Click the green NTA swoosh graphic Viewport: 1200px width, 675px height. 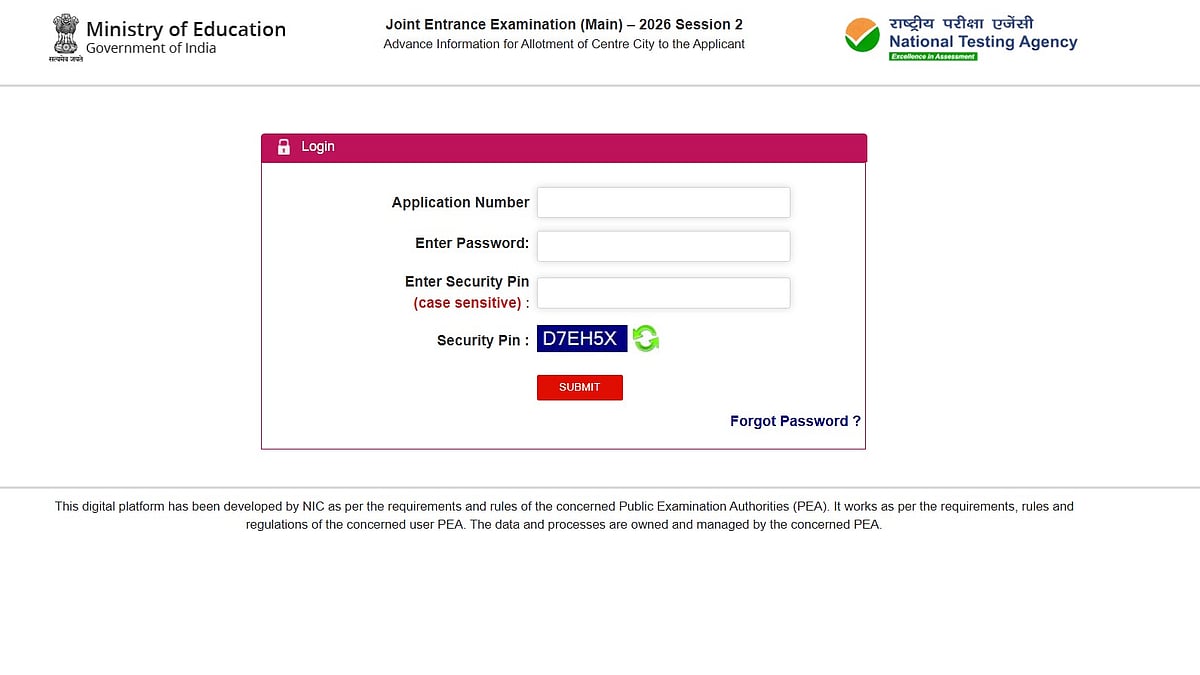coord(862,36)
